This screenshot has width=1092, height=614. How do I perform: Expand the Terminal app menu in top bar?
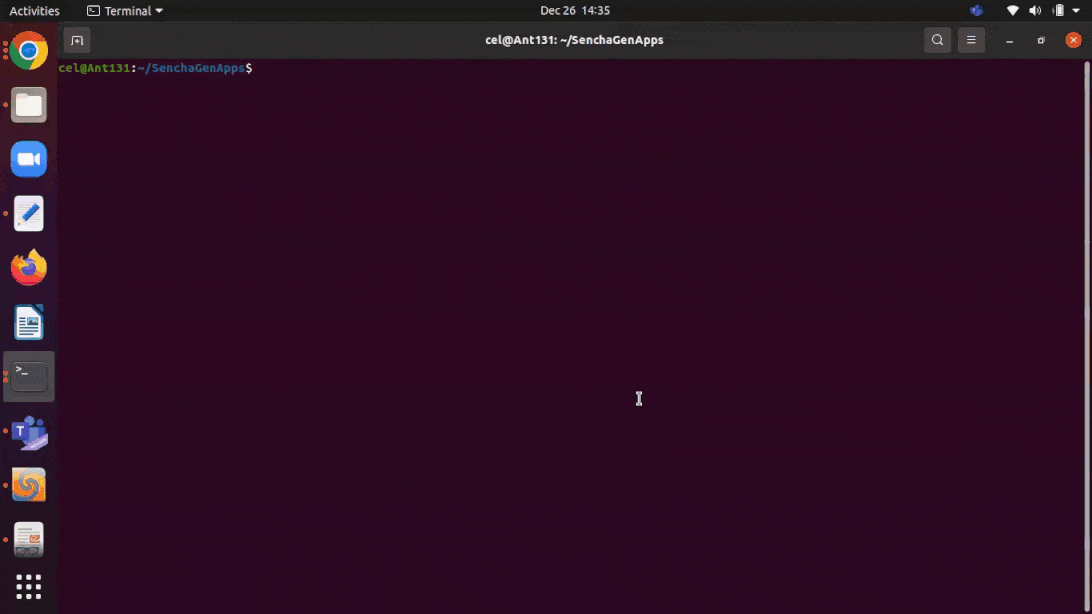click(x=125, y=11)
